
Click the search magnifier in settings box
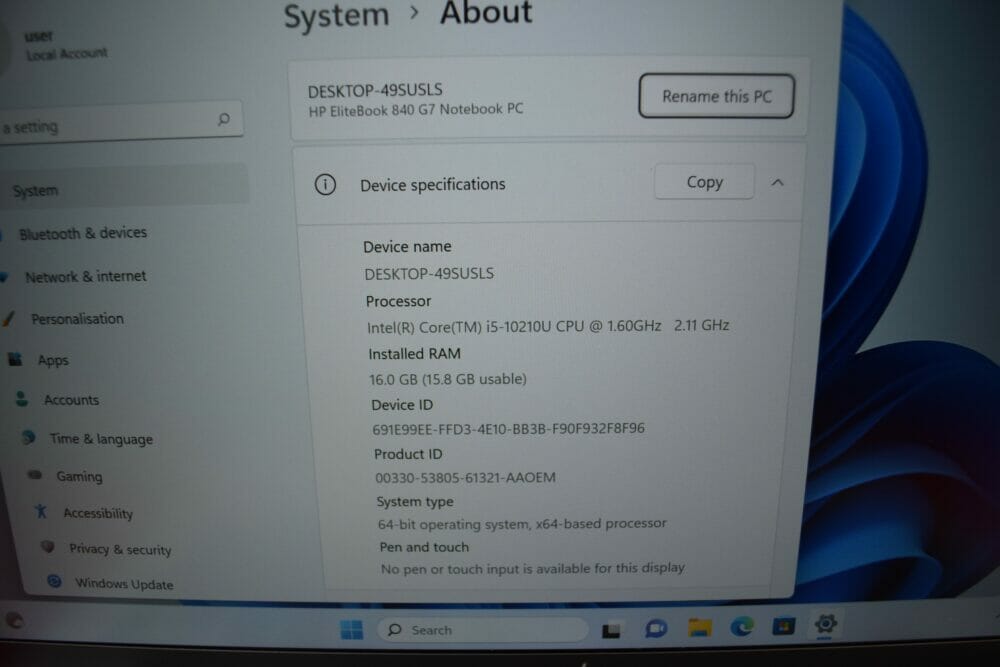pos(223,119)
